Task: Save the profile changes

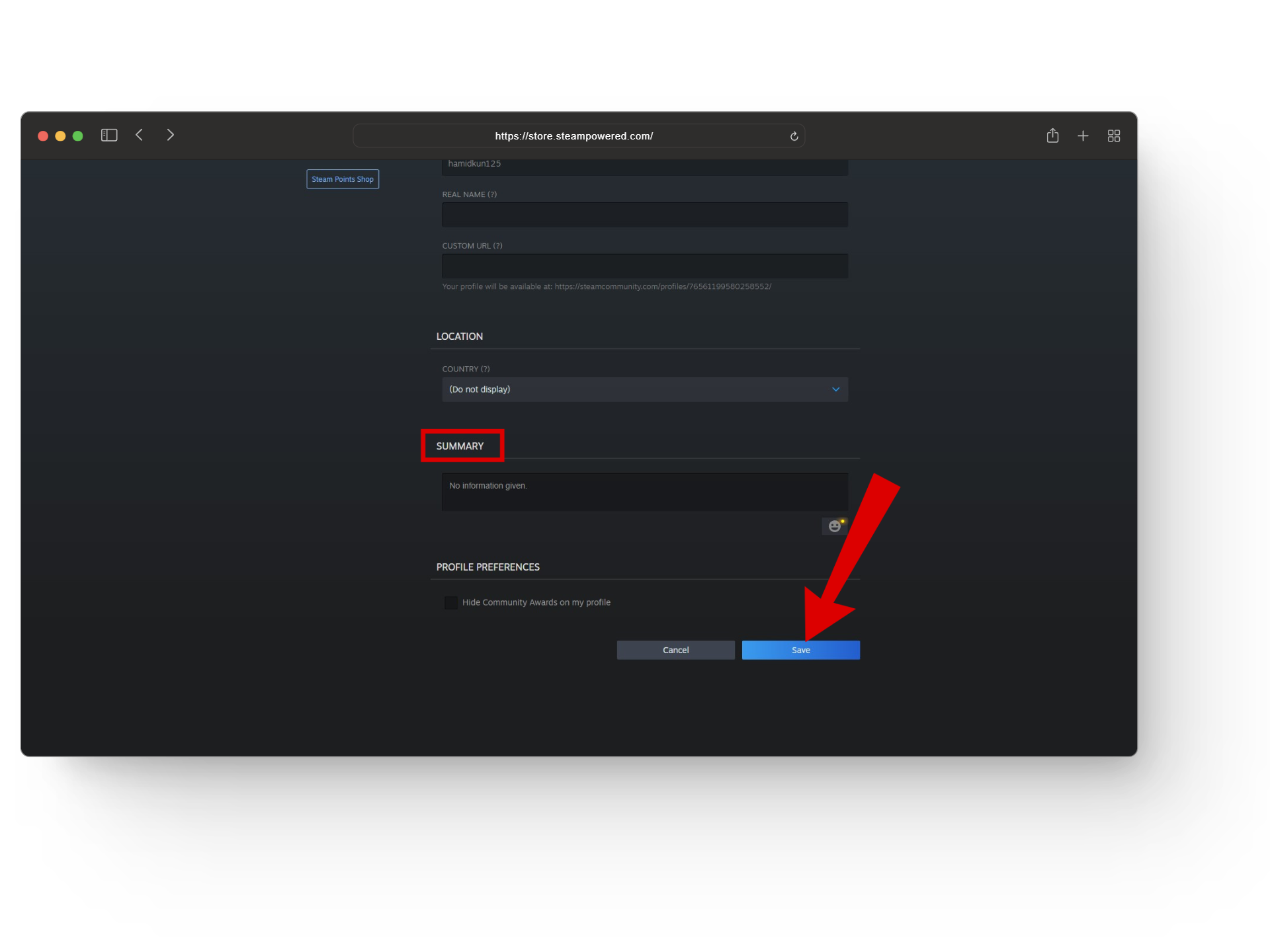Action: click(800, 650)
